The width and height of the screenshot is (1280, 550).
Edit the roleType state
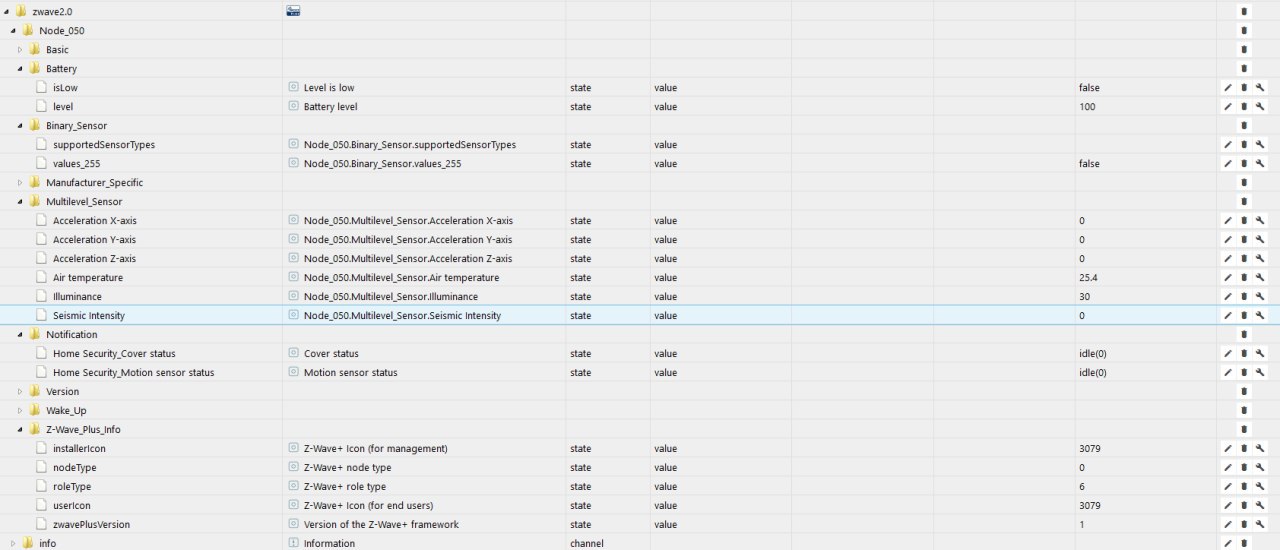click(1227, 487)
